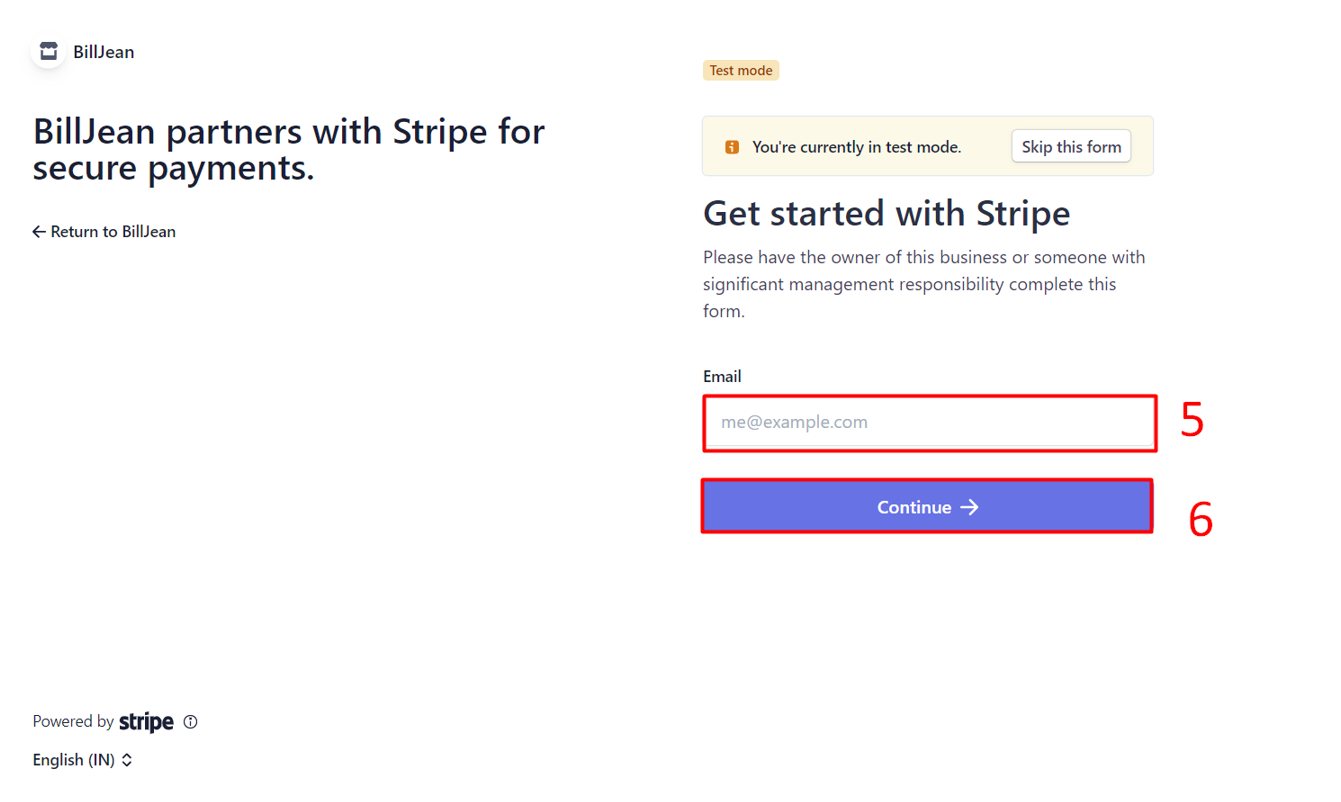Follow the Return to BillJean link
1341x802 pixels.
point(113,232)
